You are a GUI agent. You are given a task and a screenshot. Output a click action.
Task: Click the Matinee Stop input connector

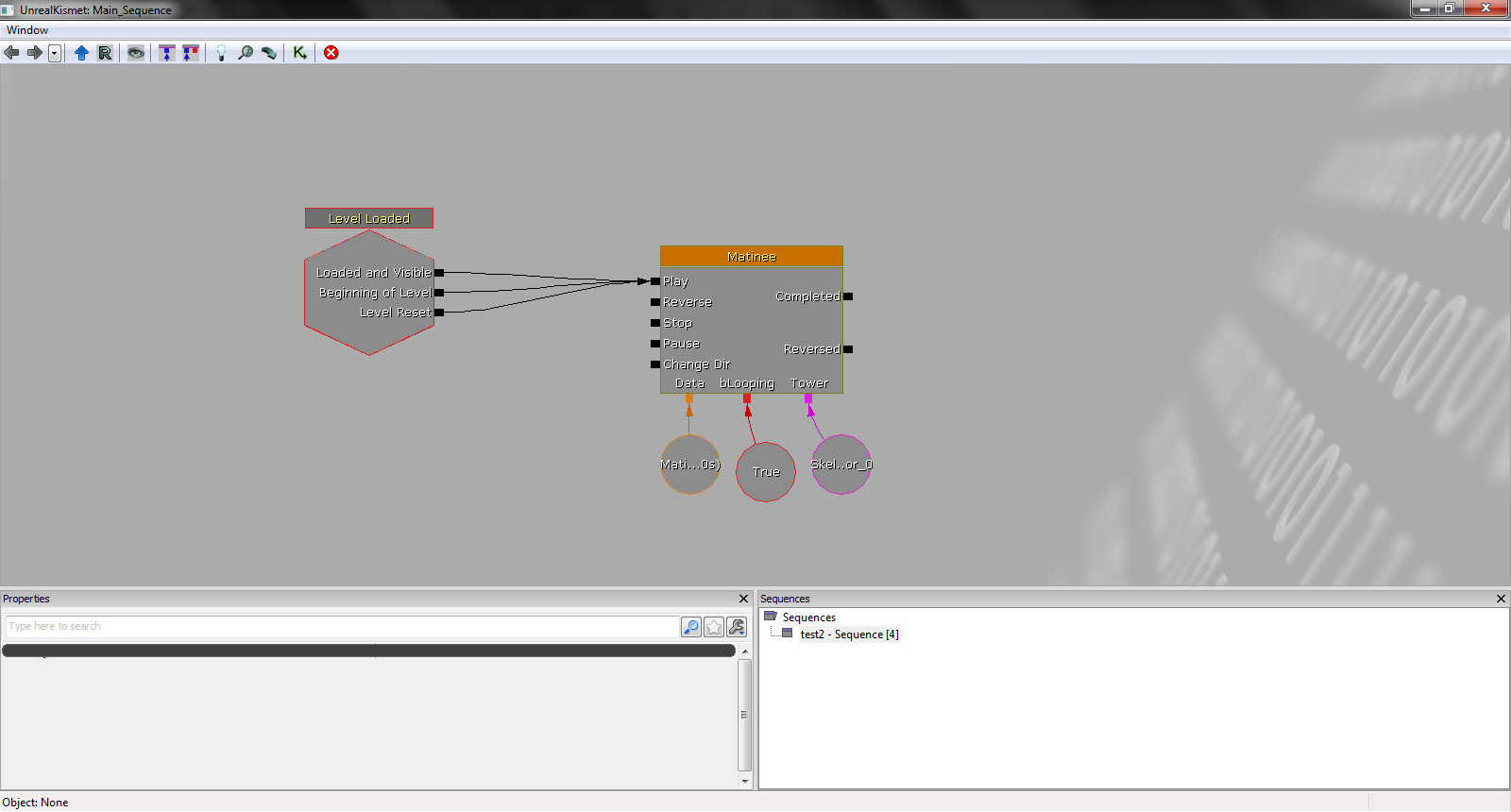(x=655, y=323)
